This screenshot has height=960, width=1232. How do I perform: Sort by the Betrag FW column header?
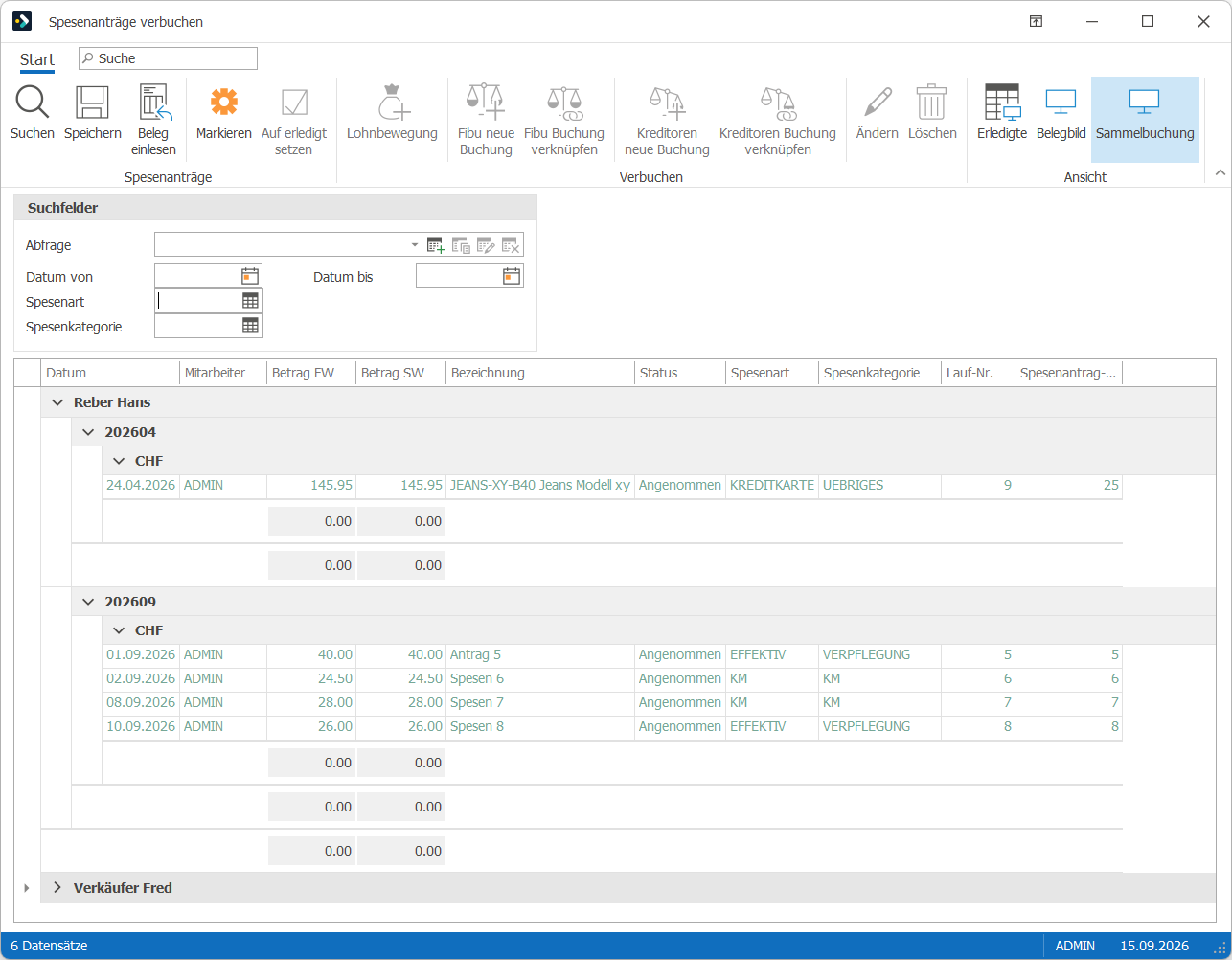point(311,373)
